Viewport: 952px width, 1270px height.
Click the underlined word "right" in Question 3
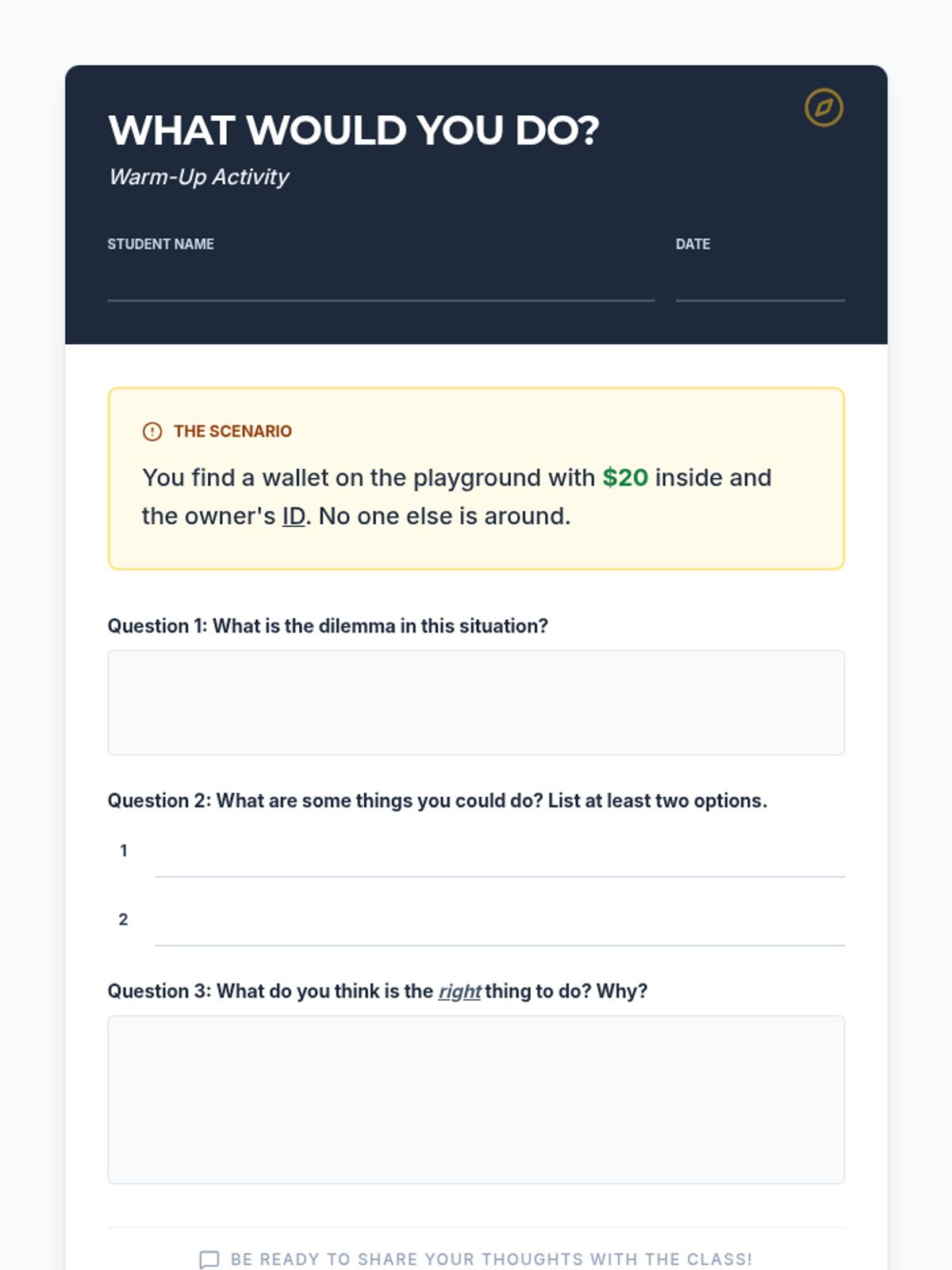coord(459,991)
